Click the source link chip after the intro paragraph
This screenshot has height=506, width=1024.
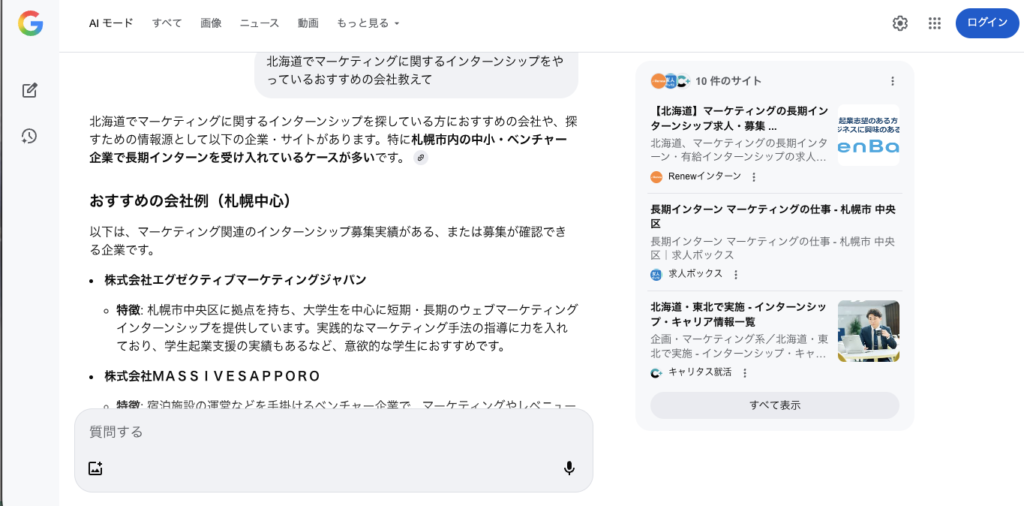click(x=421, y=158)
